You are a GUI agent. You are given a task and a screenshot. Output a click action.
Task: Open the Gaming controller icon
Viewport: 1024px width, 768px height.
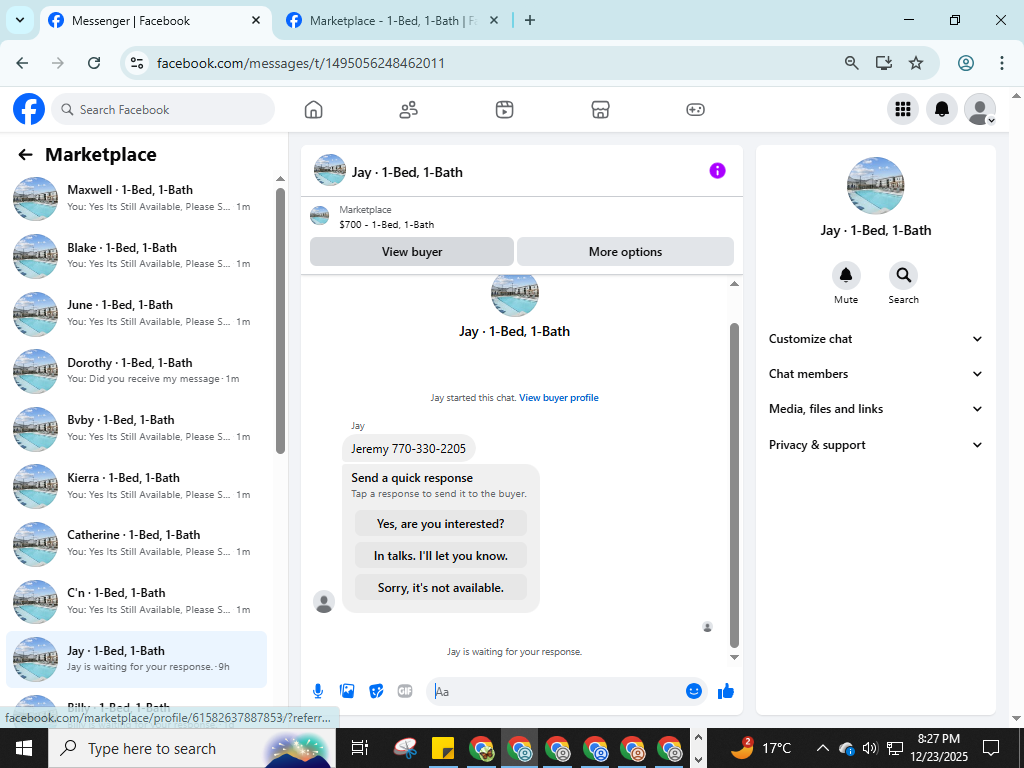[x=695, y=110]
